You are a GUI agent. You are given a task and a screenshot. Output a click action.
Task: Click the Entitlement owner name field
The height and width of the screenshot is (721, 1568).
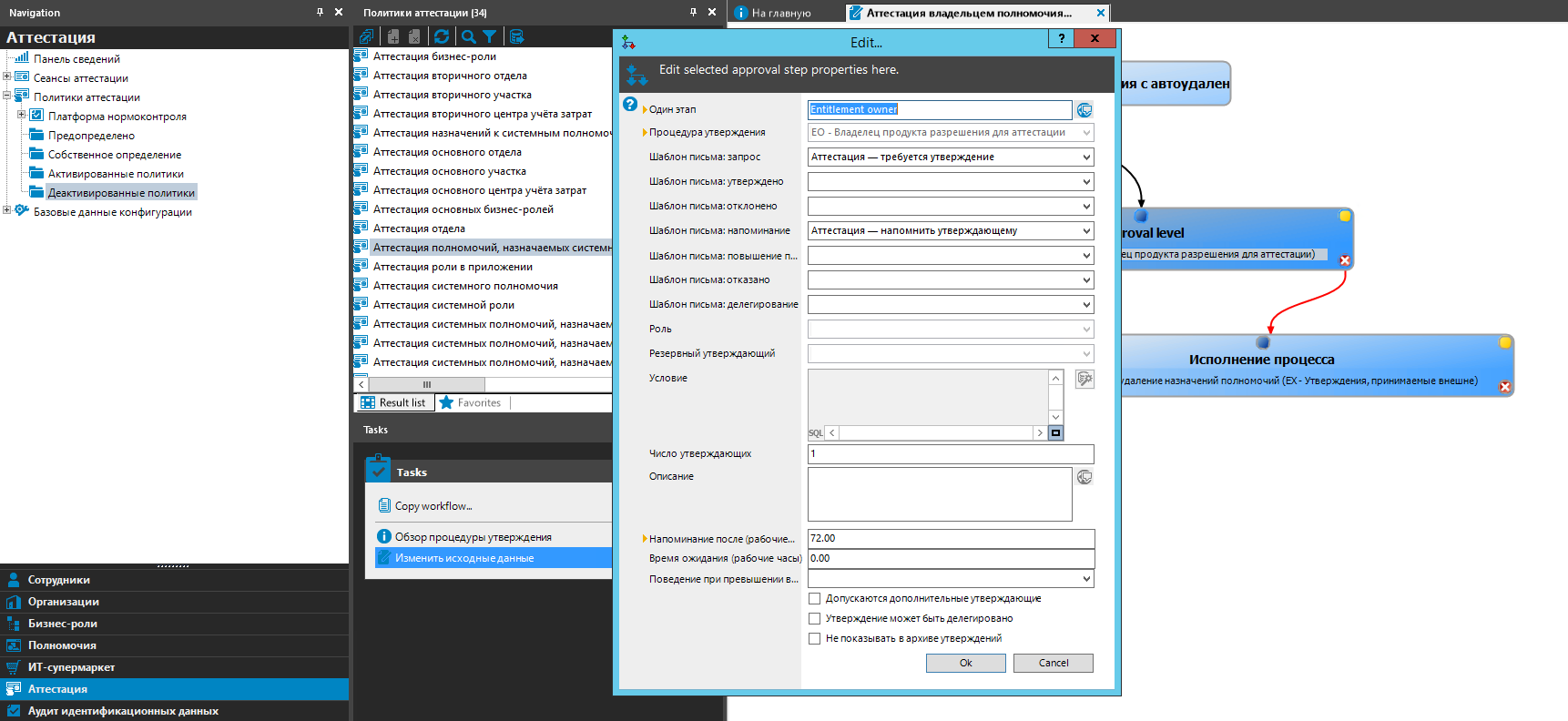(940, 110)
